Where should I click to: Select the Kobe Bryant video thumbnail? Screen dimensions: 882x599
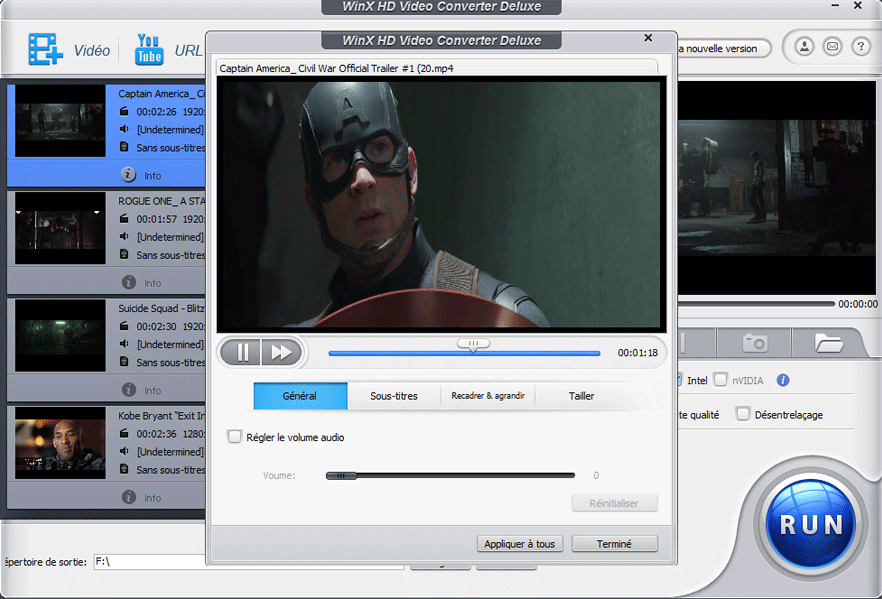coord(60,443)
